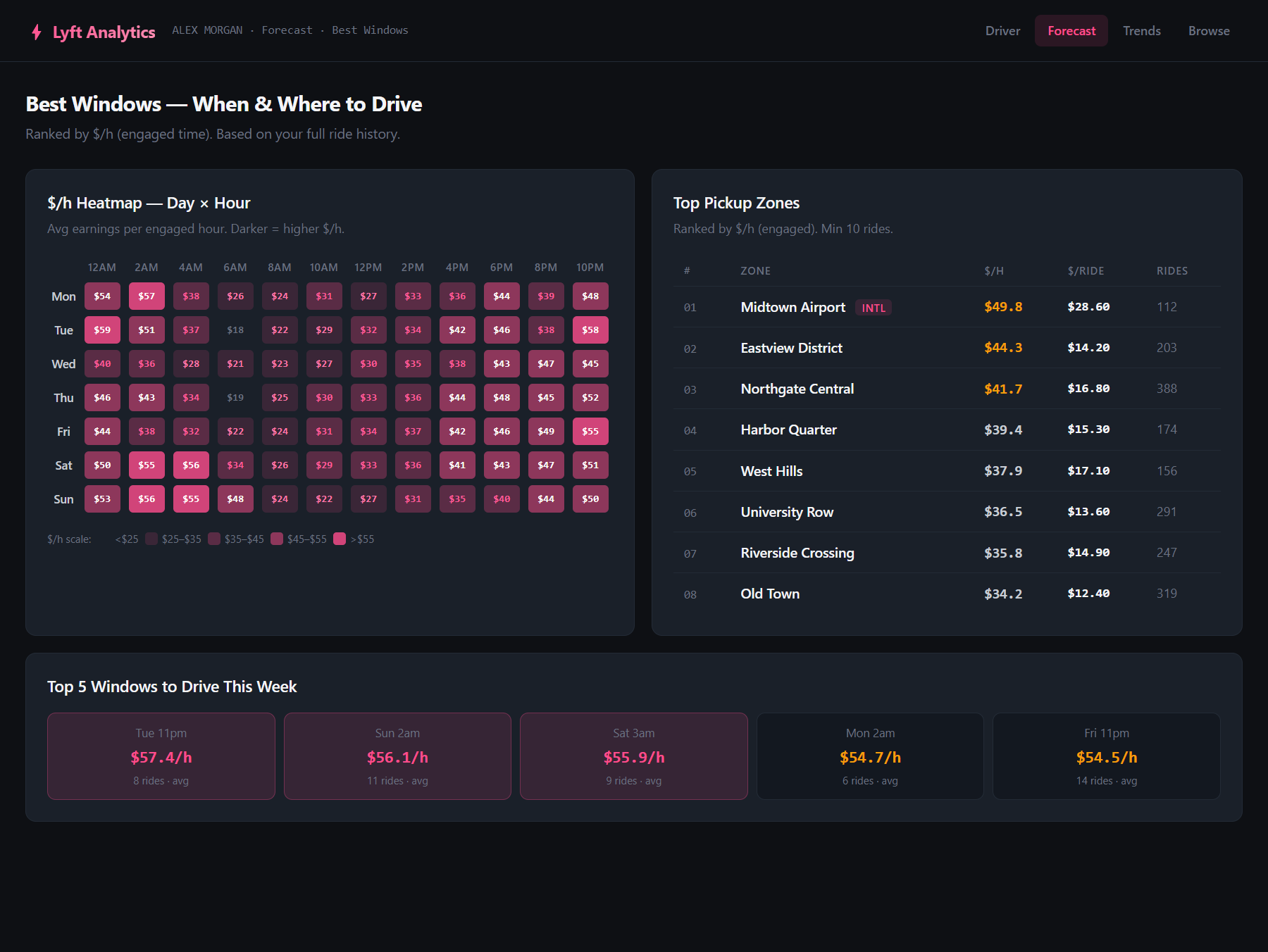Sort zones by the RIDES column header
The image size is (1268, 952).
[1171, 271]
